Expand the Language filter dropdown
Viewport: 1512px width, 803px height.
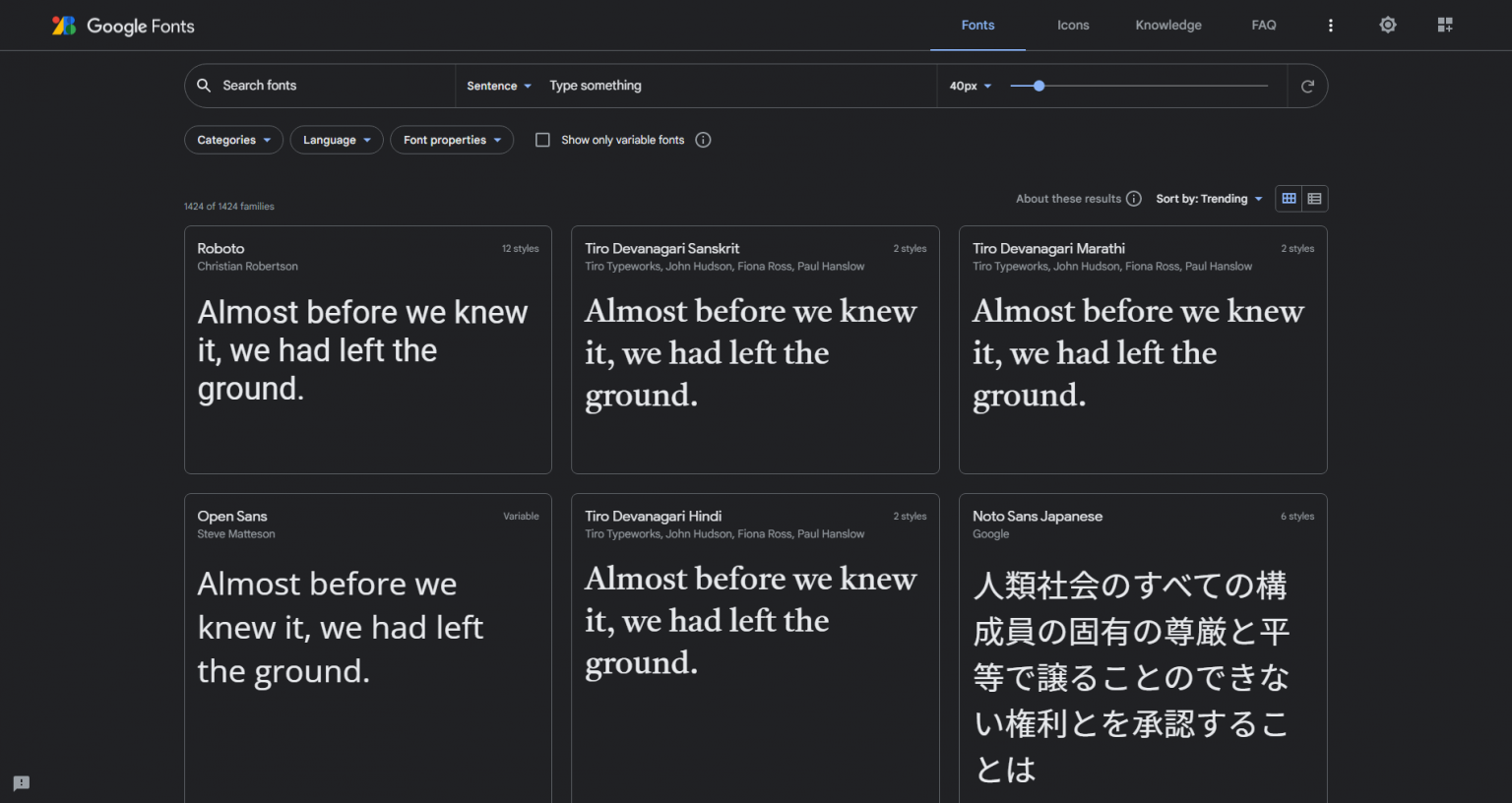pyautogui.click(x=337, y=140)
